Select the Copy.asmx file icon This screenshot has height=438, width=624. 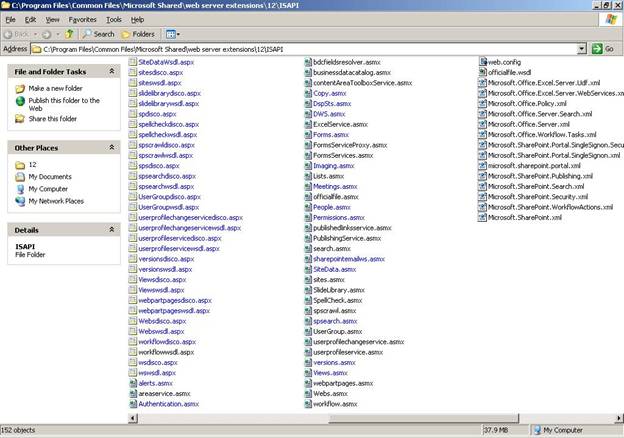(x=308, y=93)
